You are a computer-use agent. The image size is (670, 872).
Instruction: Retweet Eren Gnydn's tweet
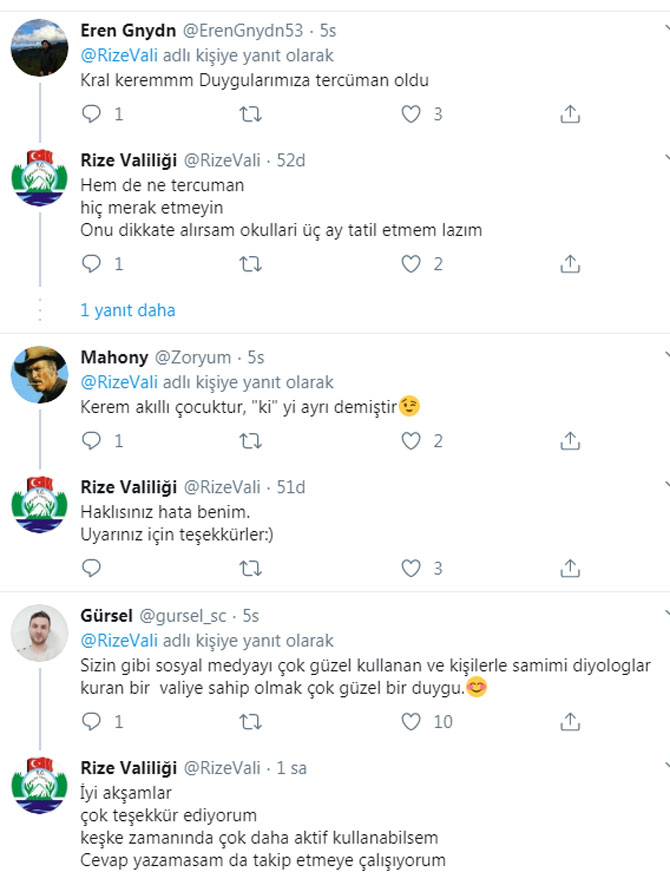(x=252, y=114)
